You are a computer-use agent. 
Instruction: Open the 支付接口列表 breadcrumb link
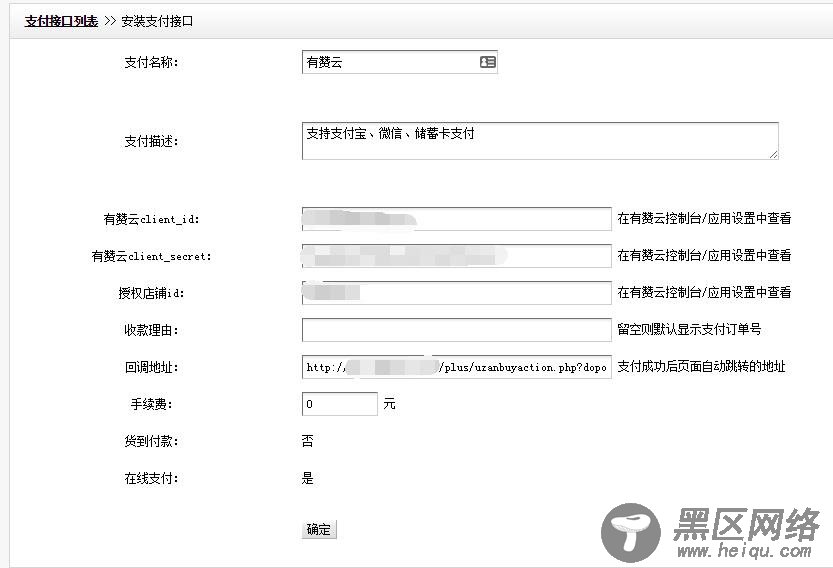pyautogui.click(x=61, y=21)
